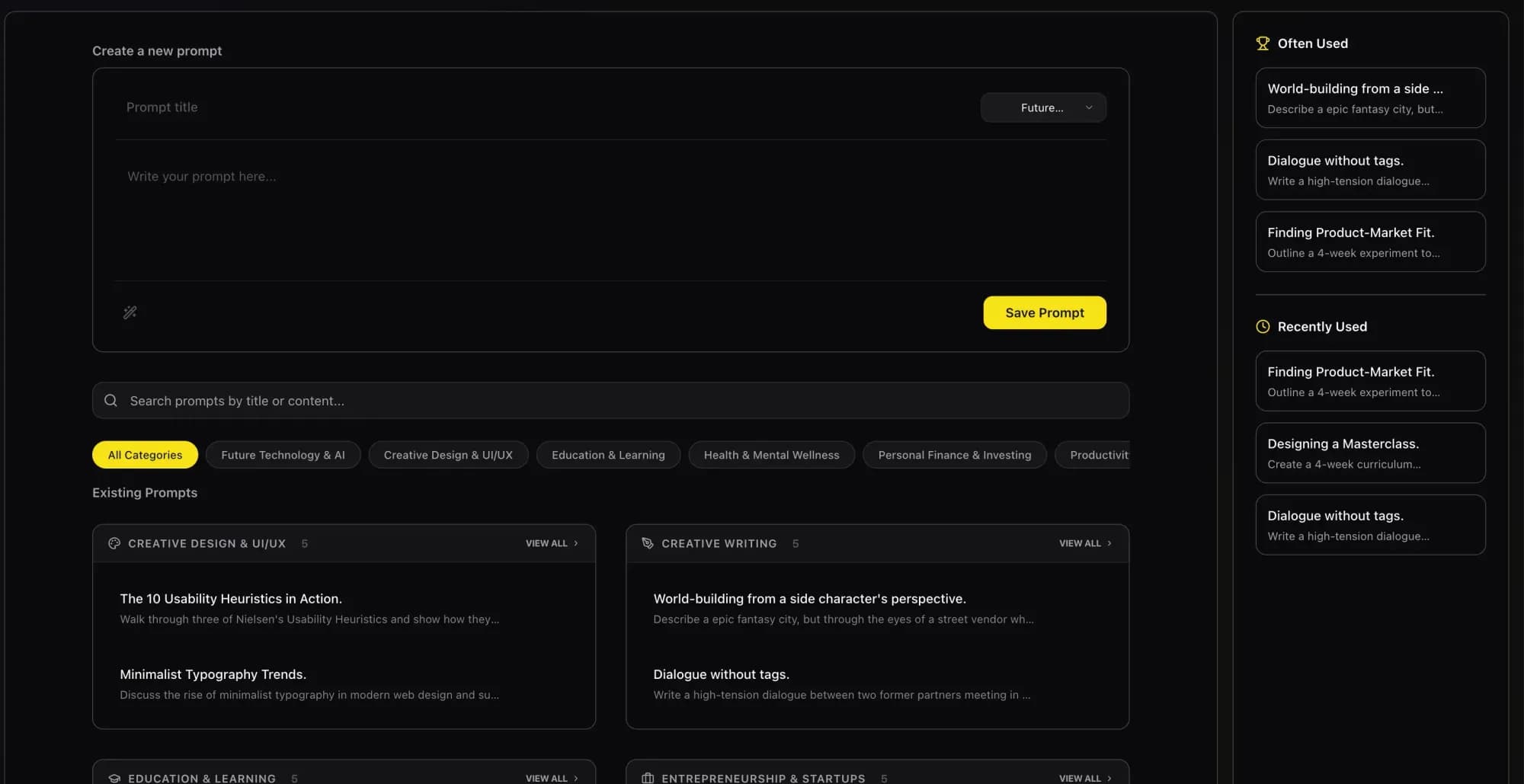This screenshot has height=784, width=1524.
Task: Click the magic wand AI-enhance icon
Action: coord(130,312)
